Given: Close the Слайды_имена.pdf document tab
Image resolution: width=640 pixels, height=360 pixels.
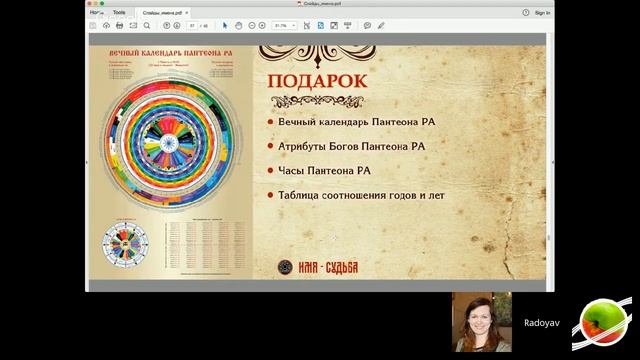Looking at the screenshot, I should tap(187, 13).
